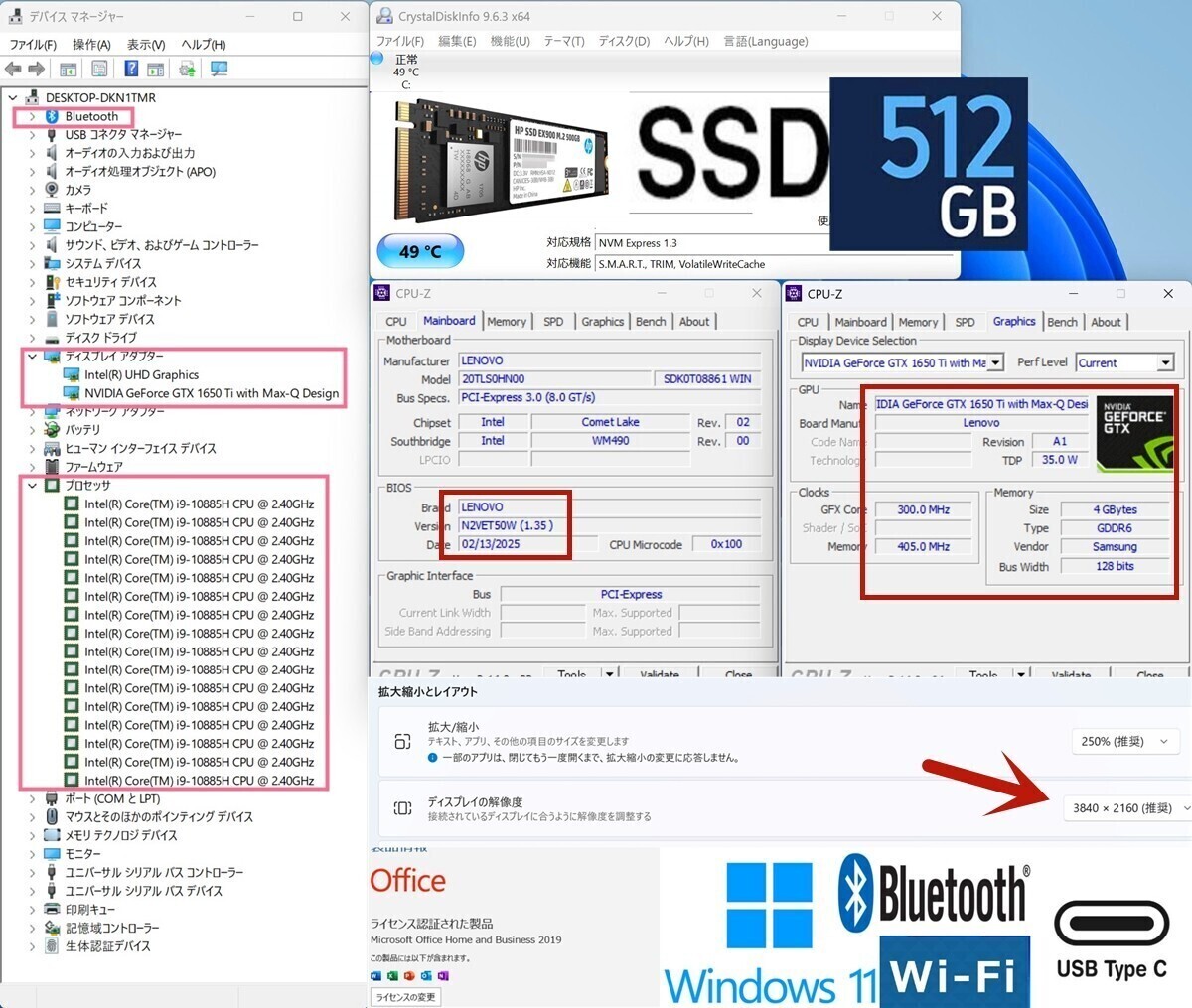Toggle the console tree toolbar icon

click(x=69, y=69)
